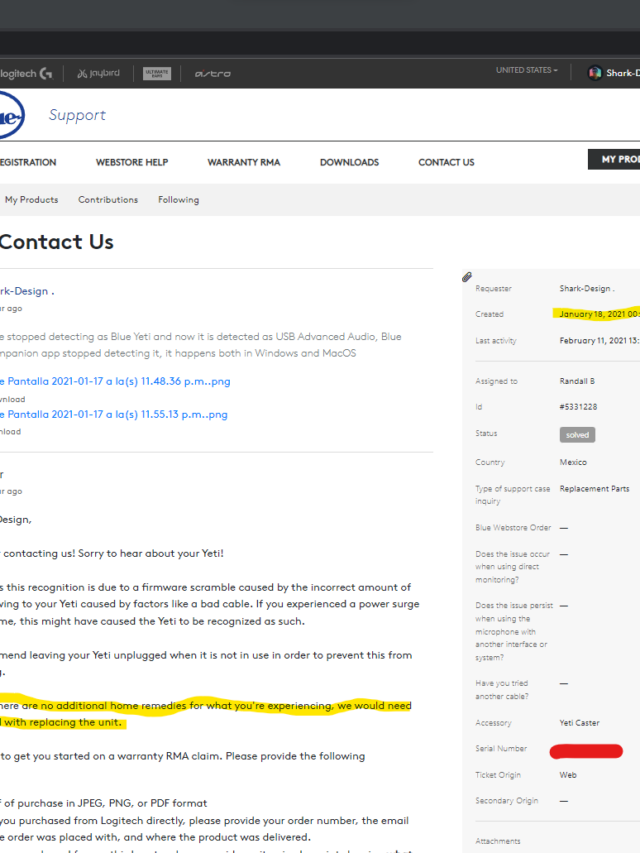
Task: Open the rk-Design author link
Action: (27, 291)
